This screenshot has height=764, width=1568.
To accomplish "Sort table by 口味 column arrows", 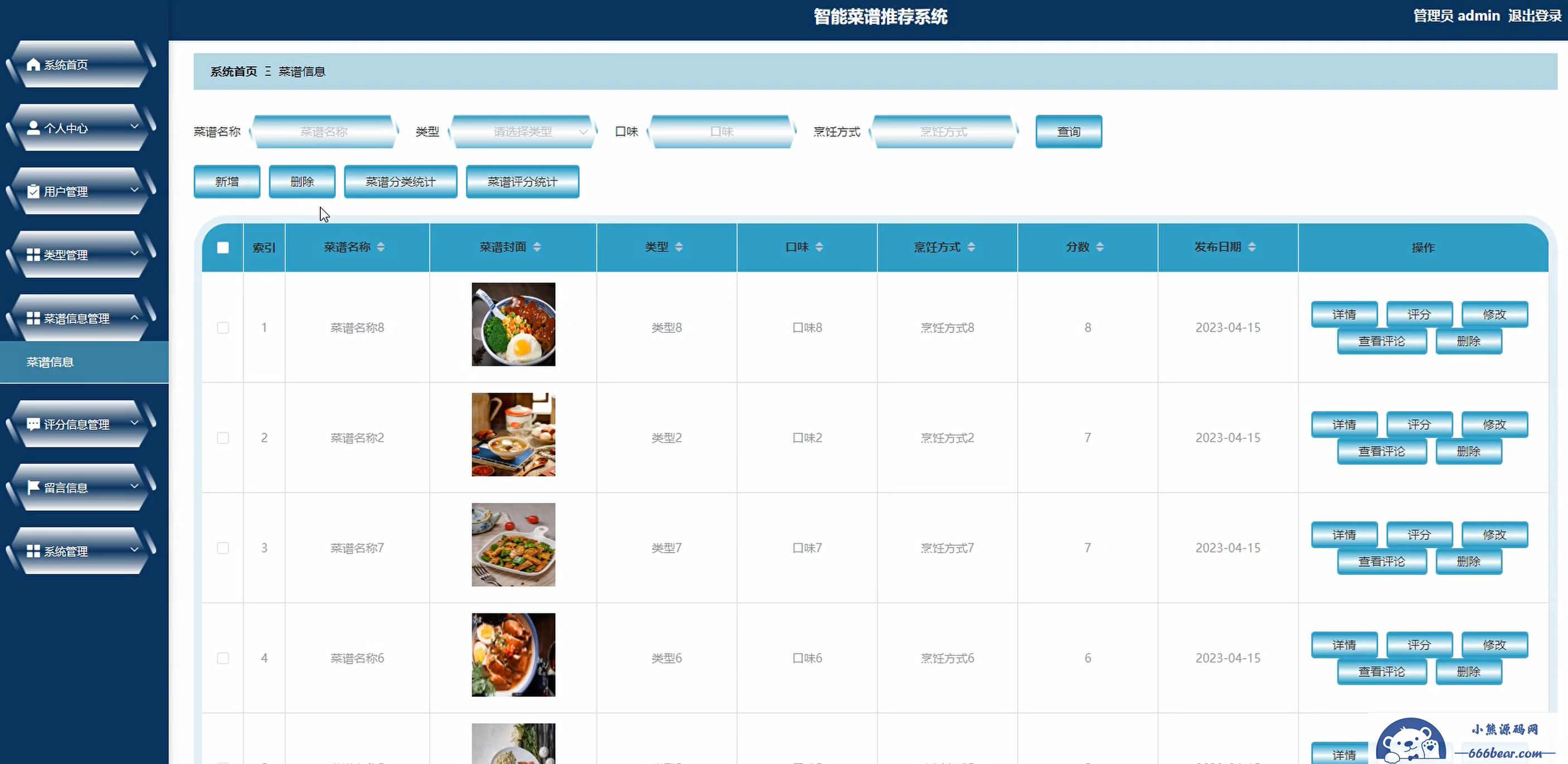I will (x=819, y=247).
